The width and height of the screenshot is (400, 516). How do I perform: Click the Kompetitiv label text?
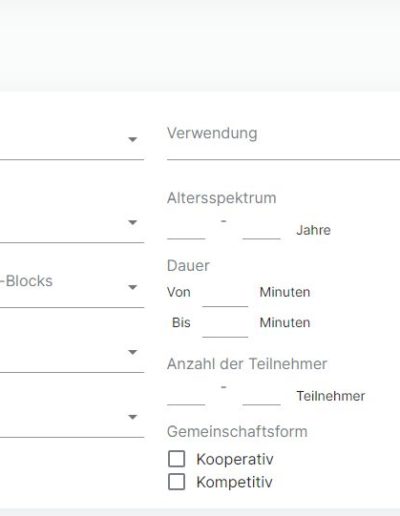point(234,482)
